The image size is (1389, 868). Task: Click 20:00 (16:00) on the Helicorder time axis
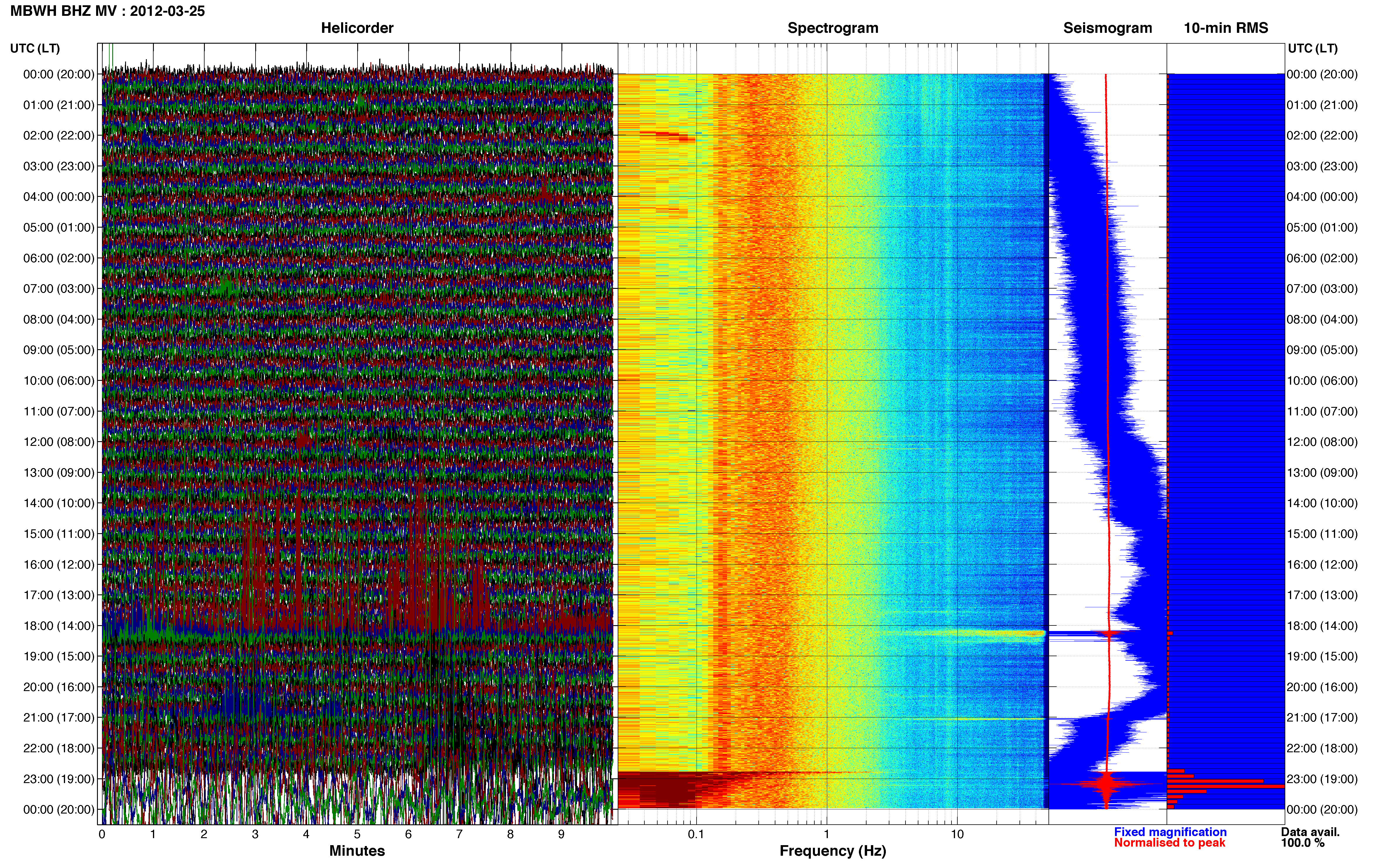pos(59,687)
